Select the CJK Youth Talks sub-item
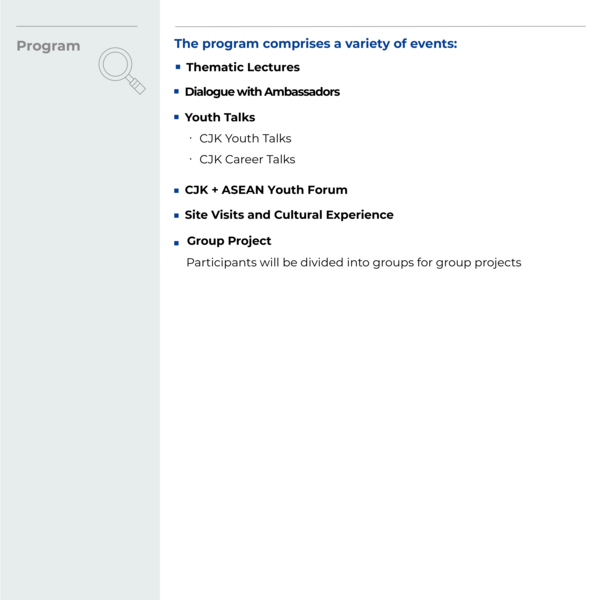Viewport: 600px width, 600px height. (245, 139)
